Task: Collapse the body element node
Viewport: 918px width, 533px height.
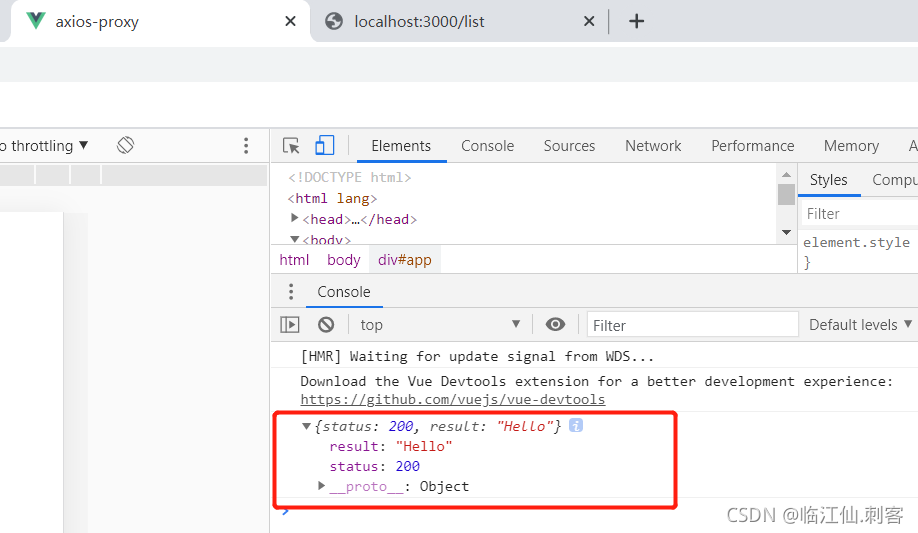Action: click(x=295, y=239)
